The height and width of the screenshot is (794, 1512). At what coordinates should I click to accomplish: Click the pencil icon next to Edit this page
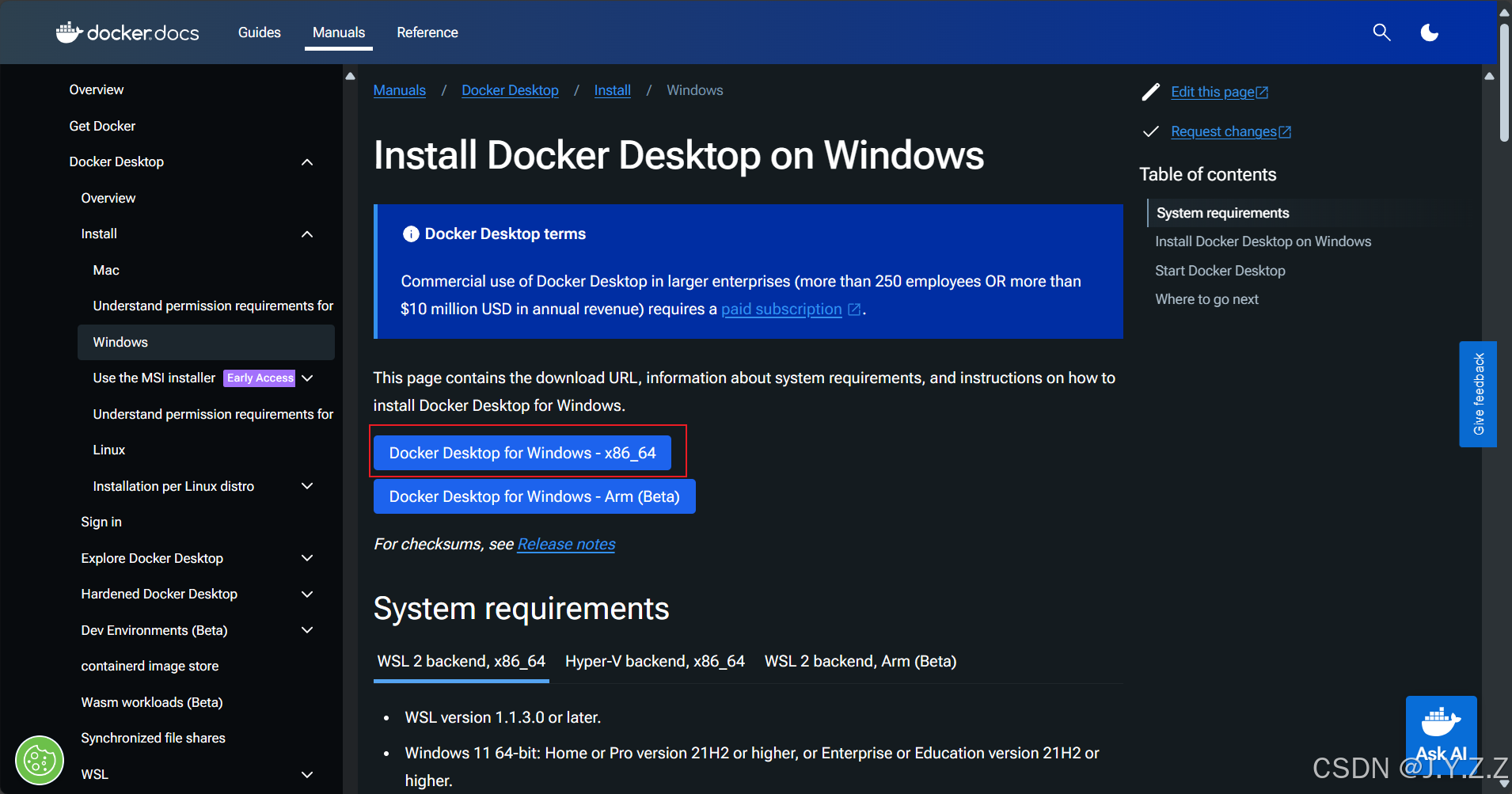tap(1152, 92)
